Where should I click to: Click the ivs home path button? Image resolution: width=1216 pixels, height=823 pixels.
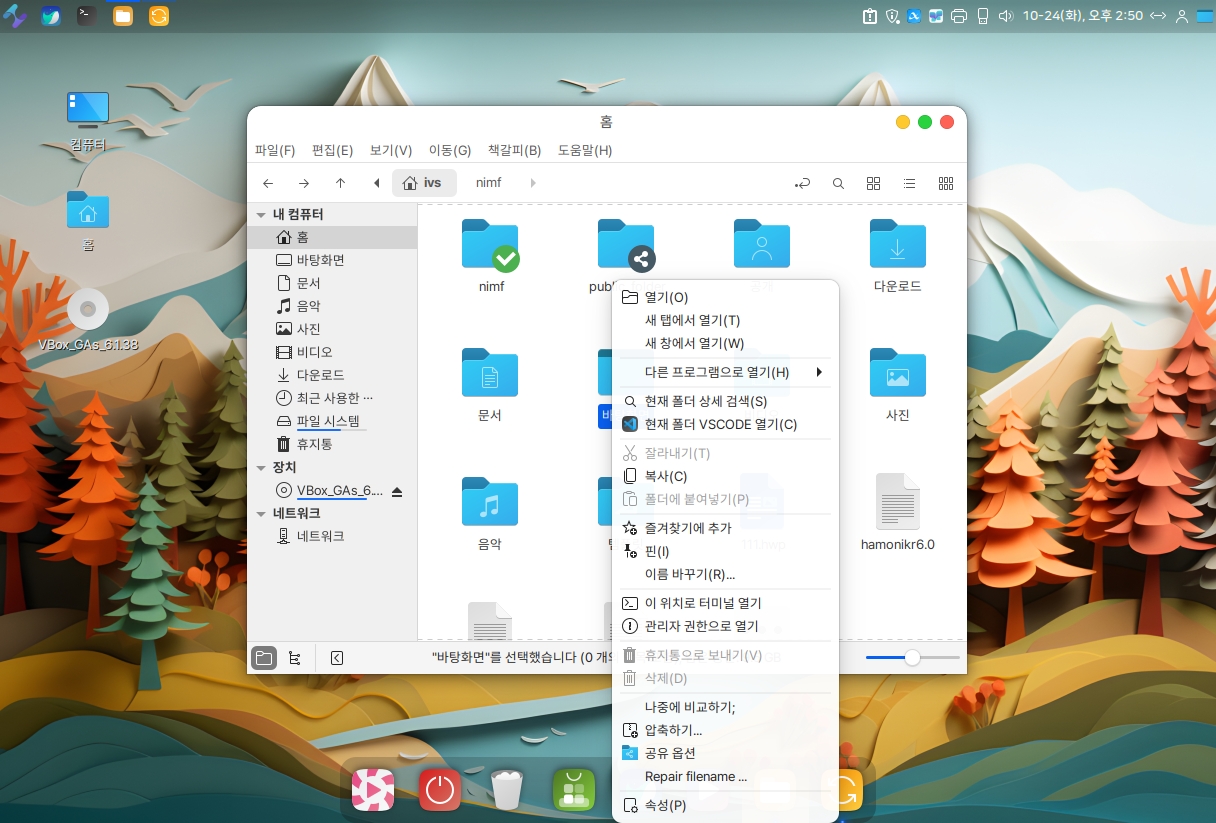point(424,183)
